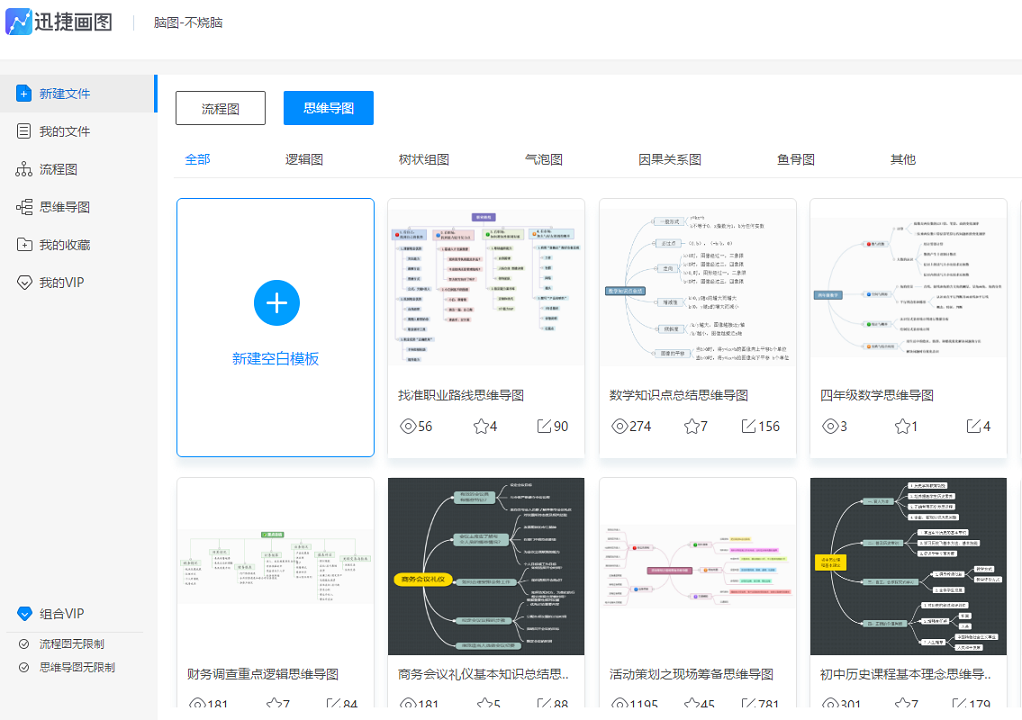Switch to the 气泡图 tab
This screenshot has width=1022, height=720.
point(544,160)
